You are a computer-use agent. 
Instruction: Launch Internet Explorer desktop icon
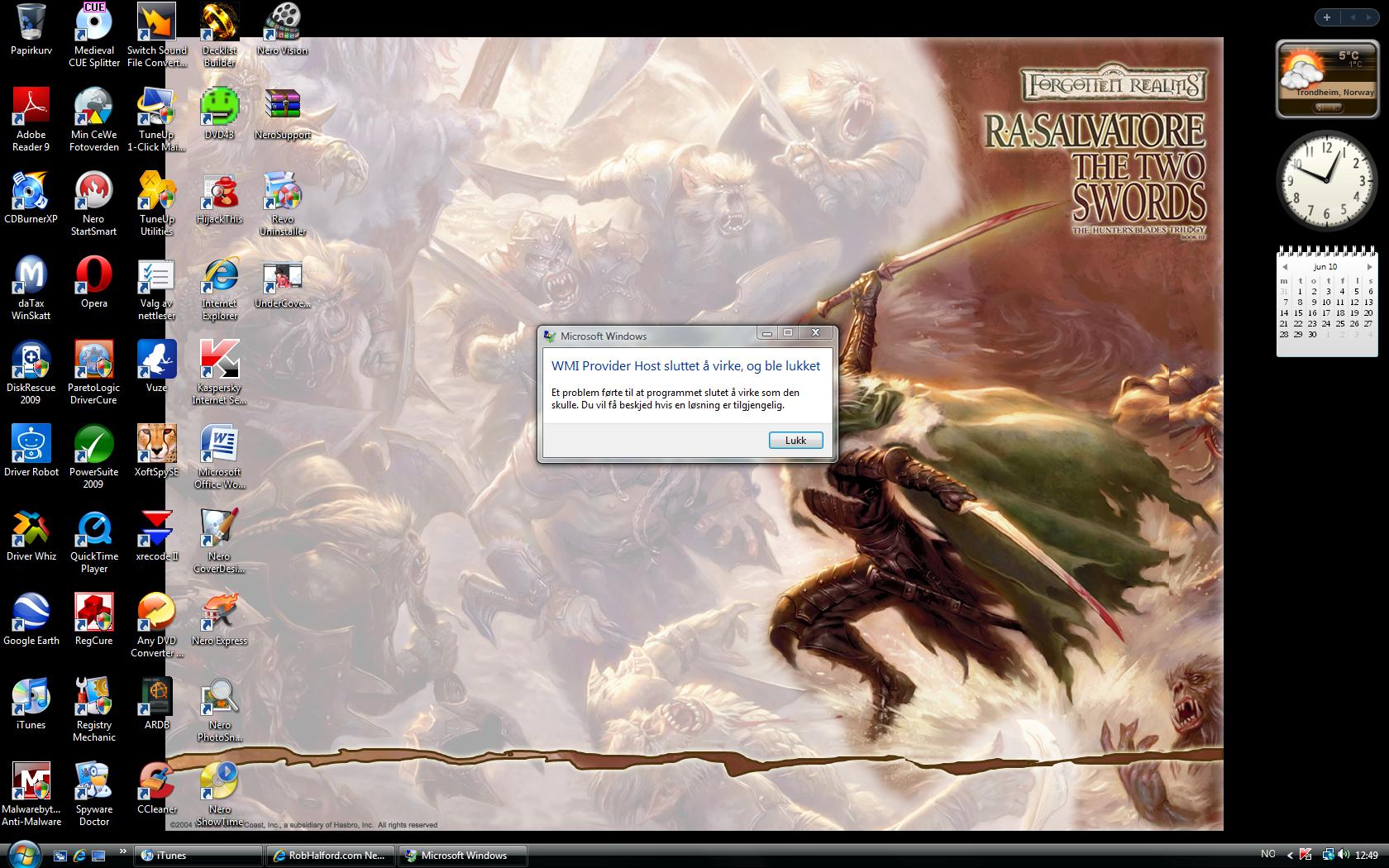[219, 288]
